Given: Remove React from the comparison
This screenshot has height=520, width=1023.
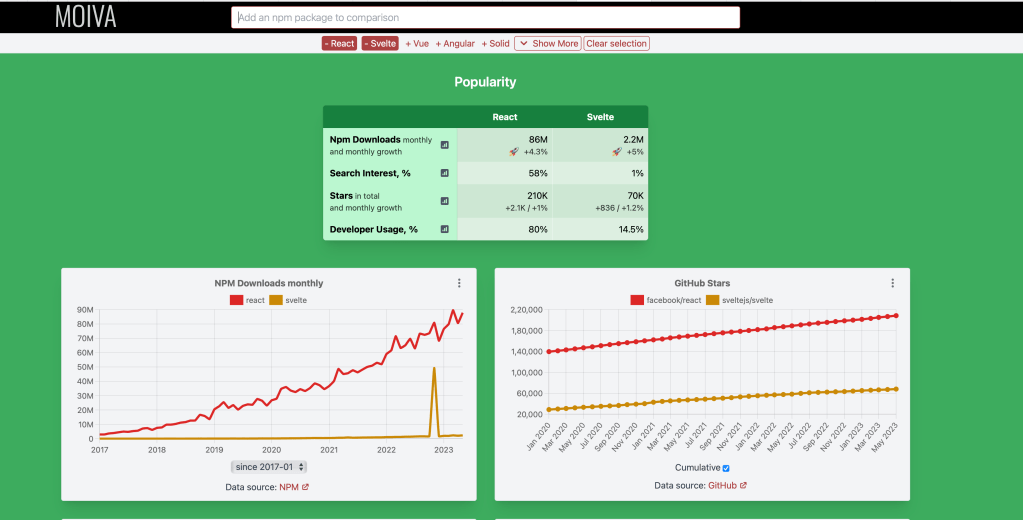Looking at the screenshot, I should pos(339,44).
